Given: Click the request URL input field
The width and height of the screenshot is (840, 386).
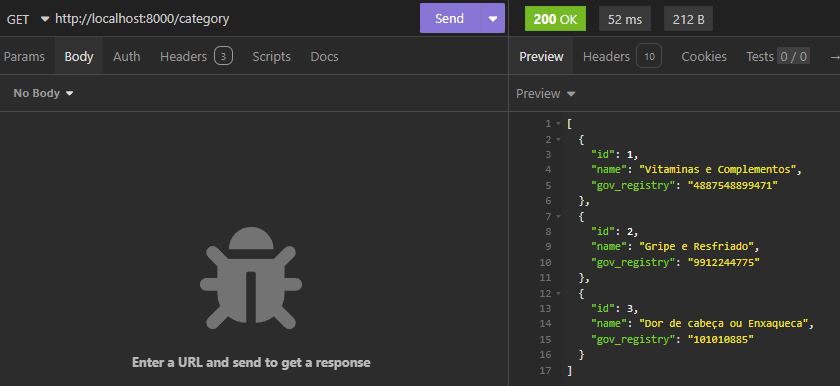Looking at the screenshot, I should [x=235, y=19].
